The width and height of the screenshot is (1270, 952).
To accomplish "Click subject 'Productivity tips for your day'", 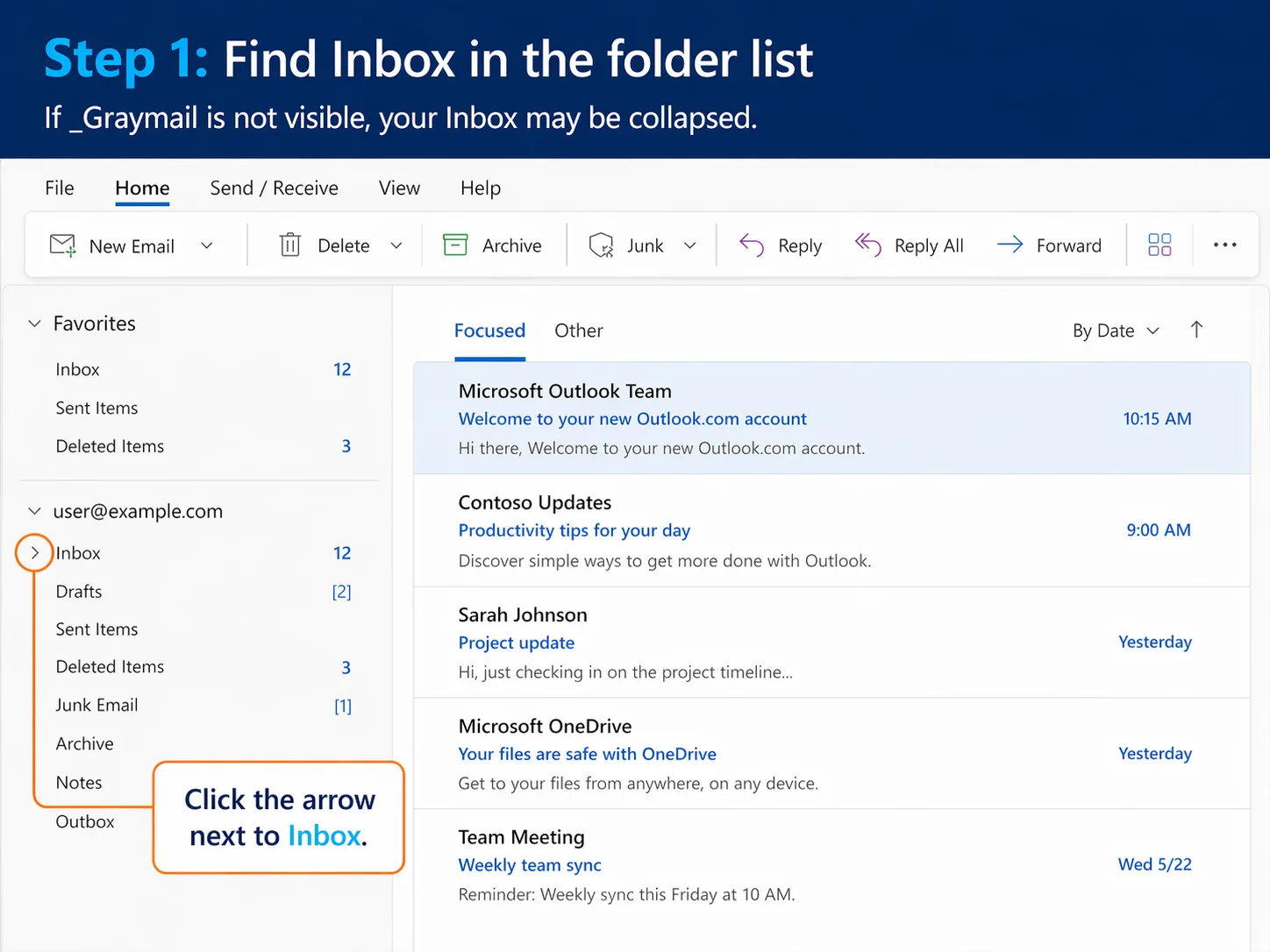I will [574, 530].
